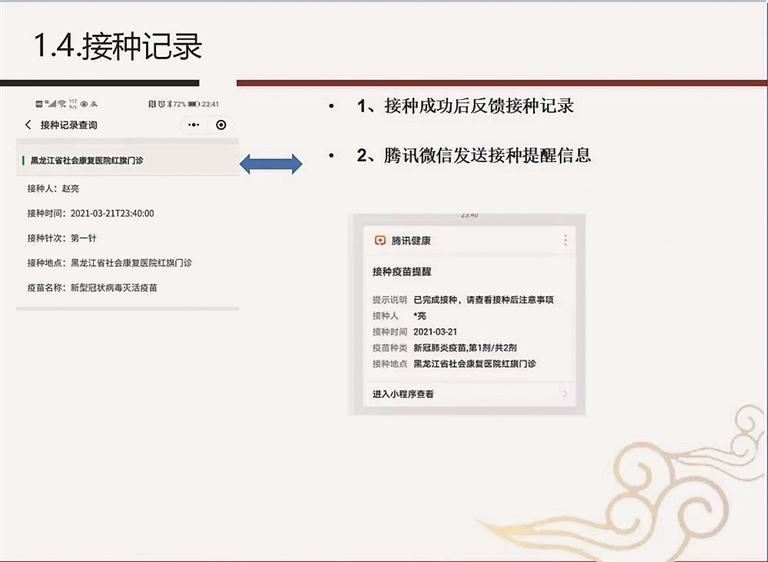
Task: Click the 接种疫苗提醒 message heading
Action: tap(402, 272)
